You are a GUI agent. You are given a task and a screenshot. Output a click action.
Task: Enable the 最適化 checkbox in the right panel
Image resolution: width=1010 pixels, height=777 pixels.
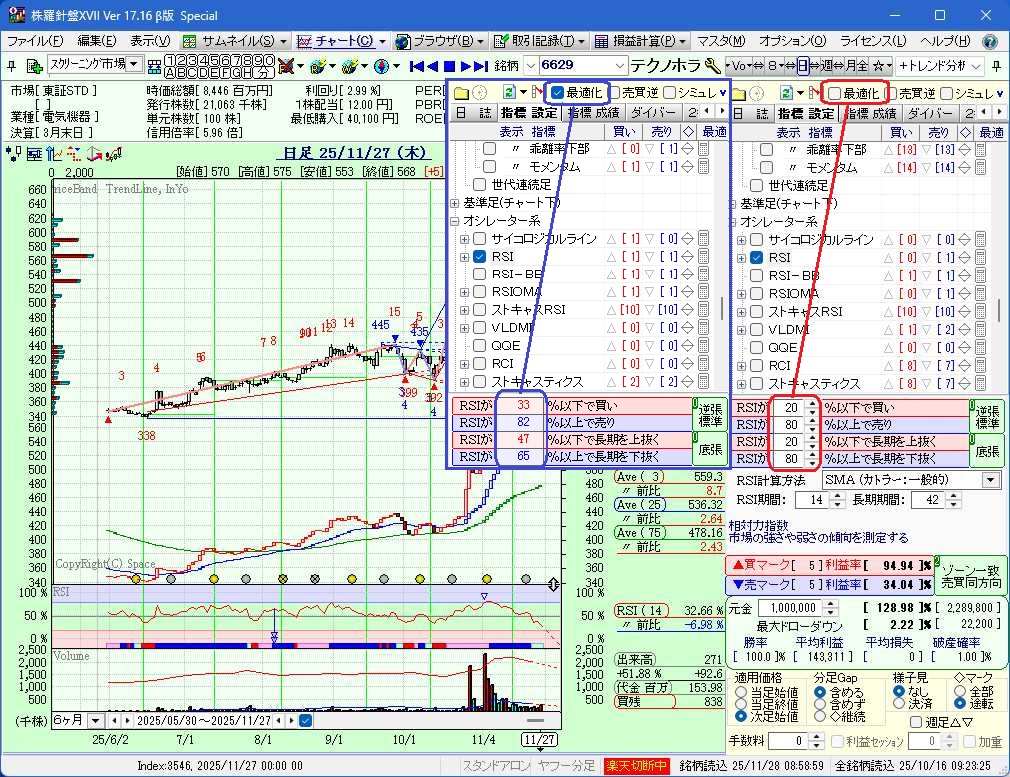(834, 93)
